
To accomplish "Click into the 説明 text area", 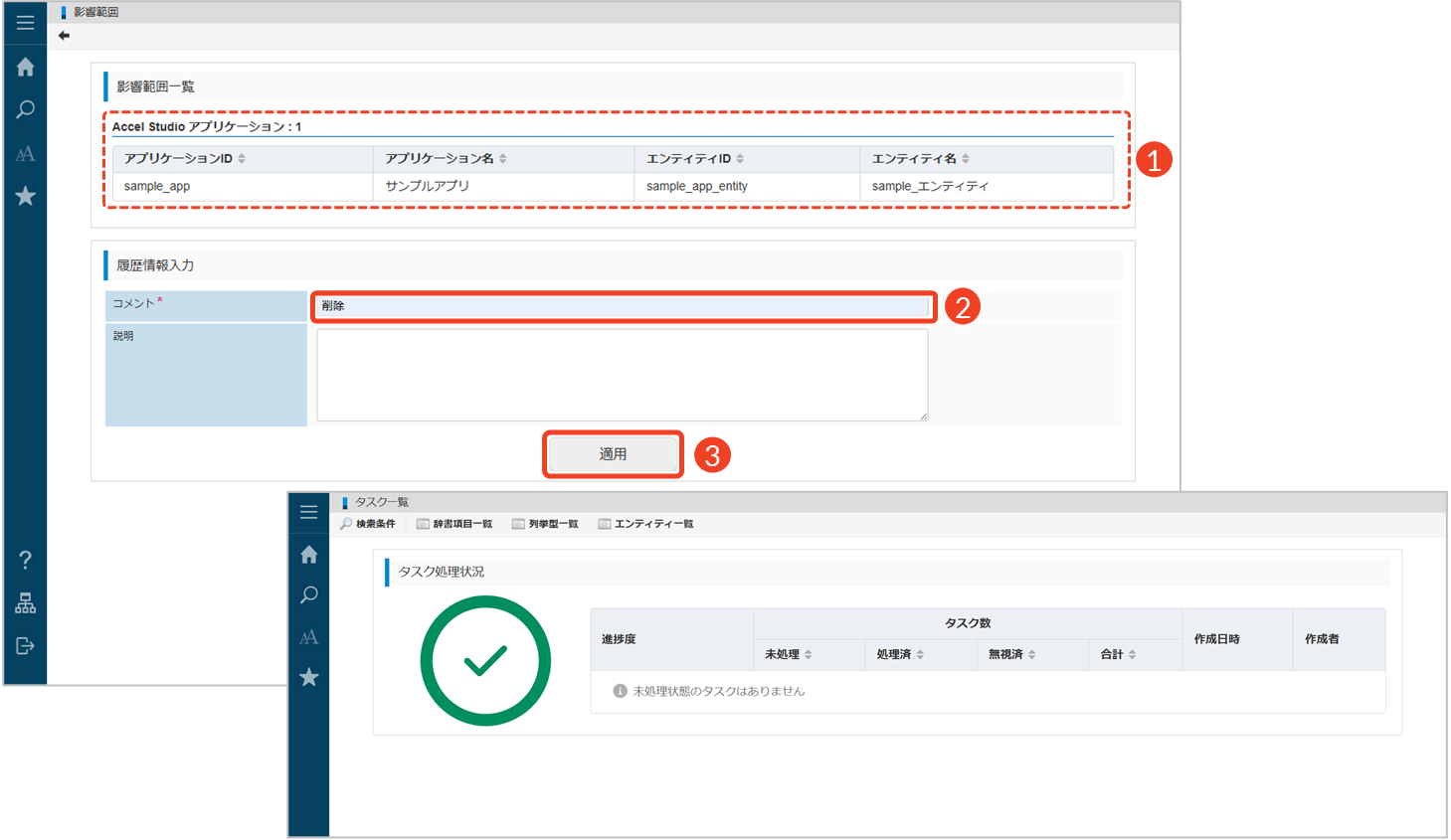I will coord(623,375).
